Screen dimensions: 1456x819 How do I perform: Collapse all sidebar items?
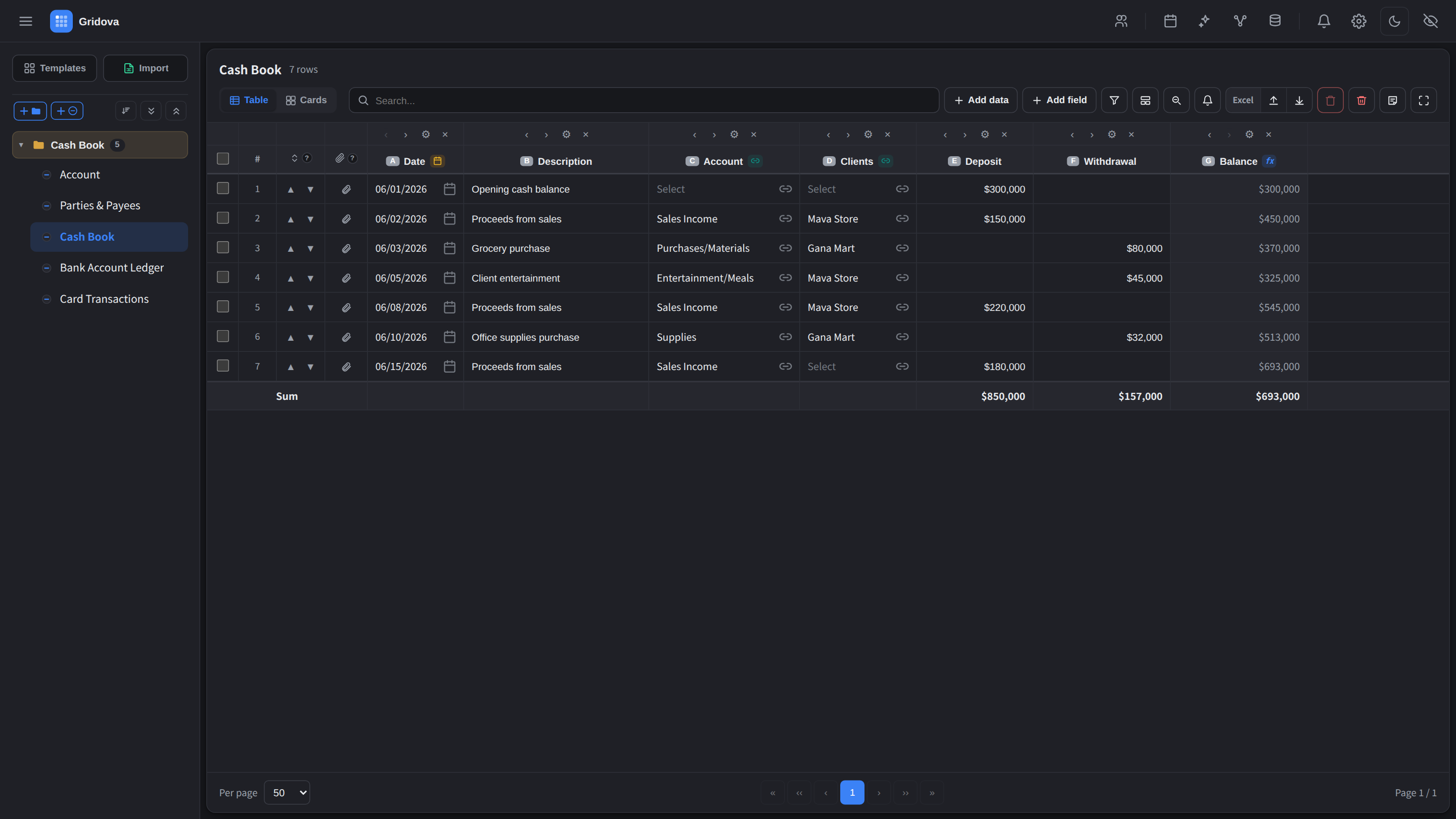coord(176,111)
